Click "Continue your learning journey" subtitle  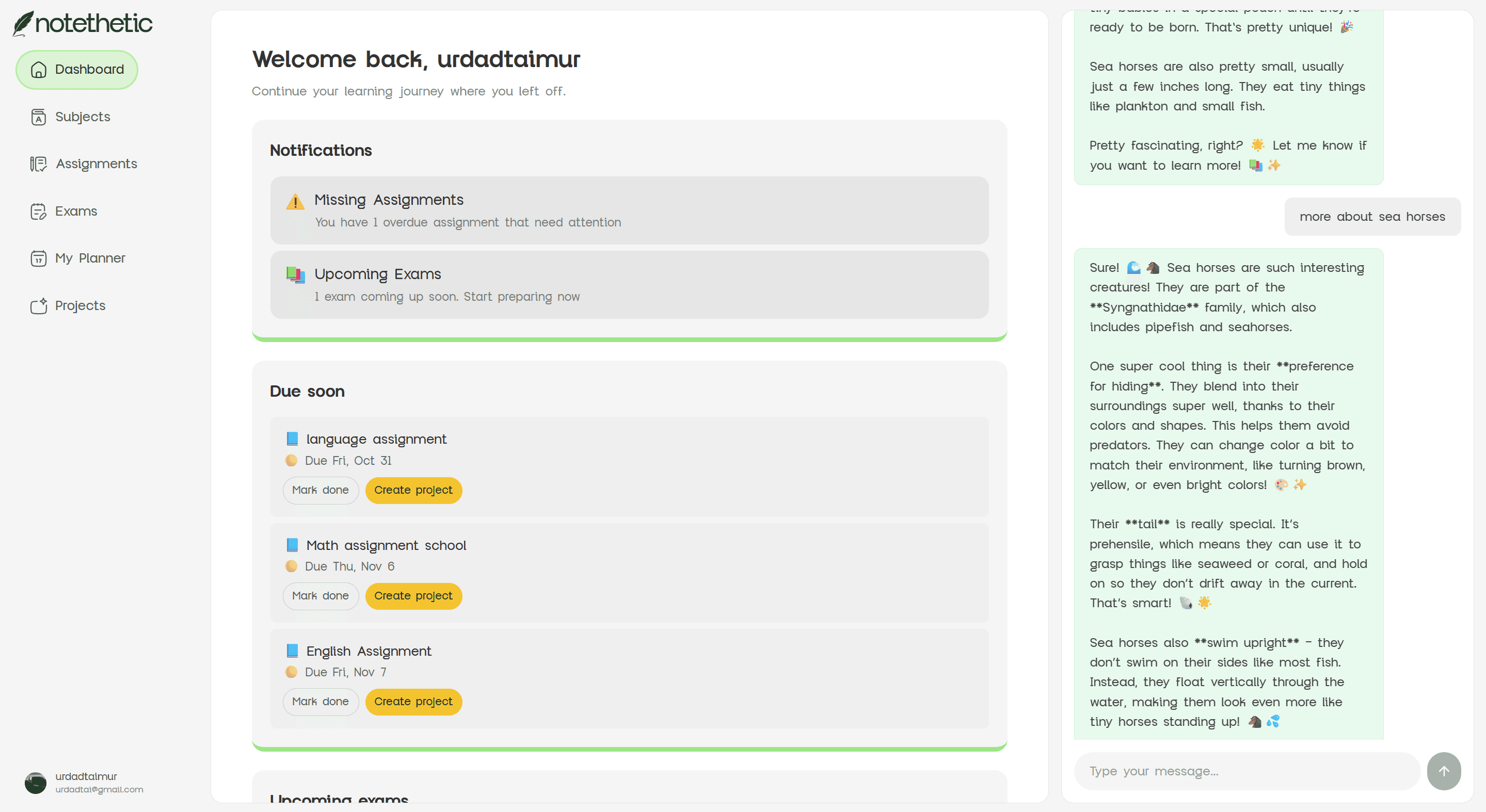click(x=409, y=92)
